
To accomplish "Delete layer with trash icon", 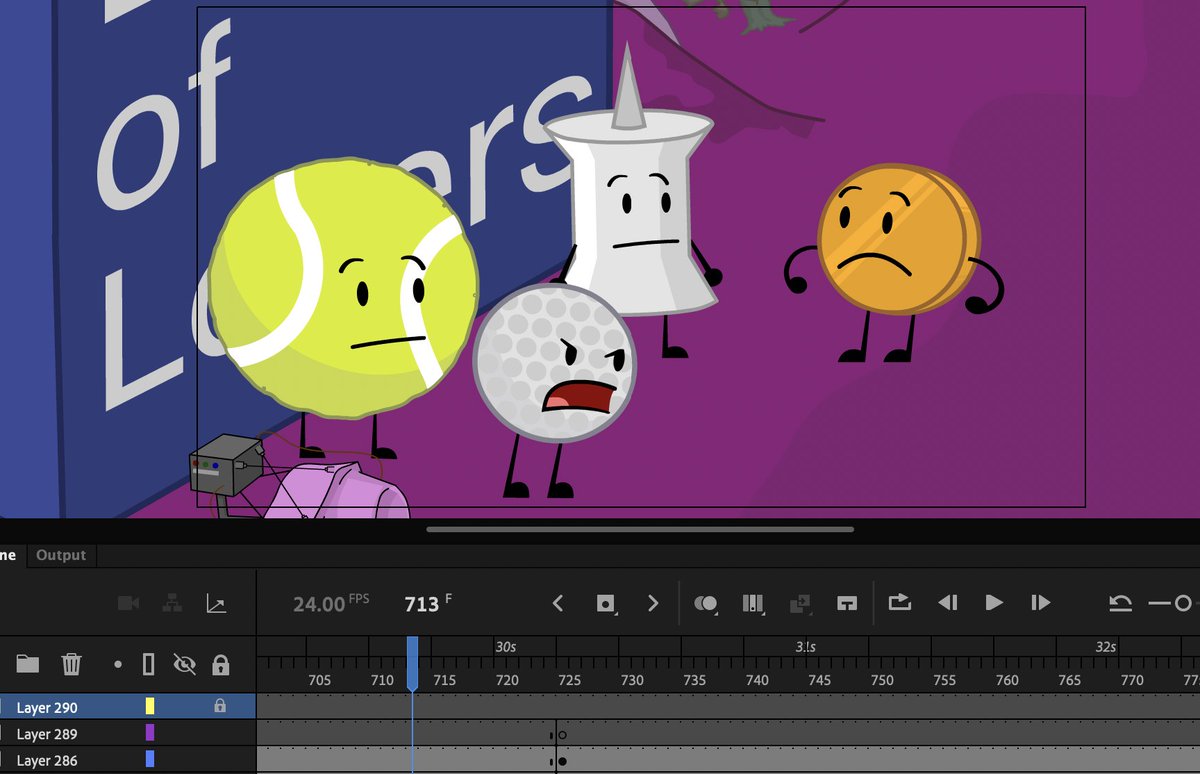I will coord(71,664).
